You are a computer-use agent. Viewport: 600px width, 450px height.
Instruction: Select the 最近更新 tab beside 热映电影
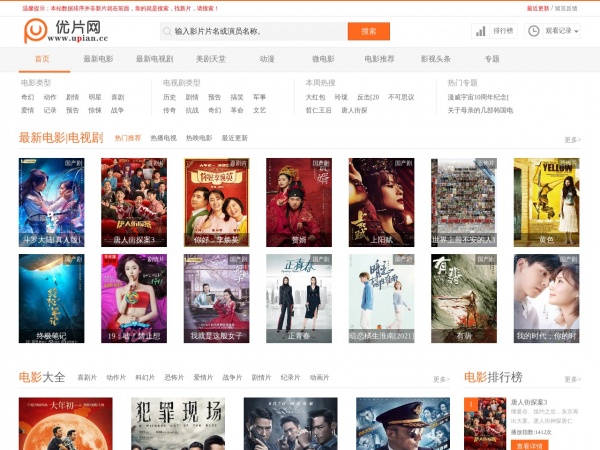(x=235, y=138)
